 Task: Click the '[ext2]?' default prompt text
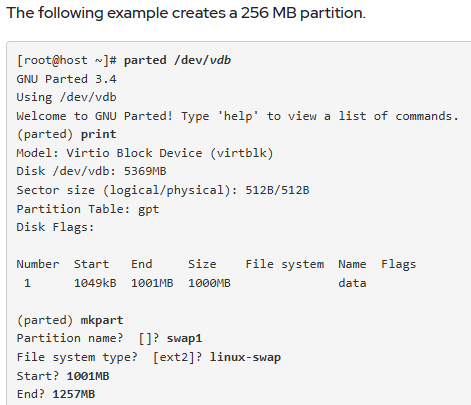177,357
